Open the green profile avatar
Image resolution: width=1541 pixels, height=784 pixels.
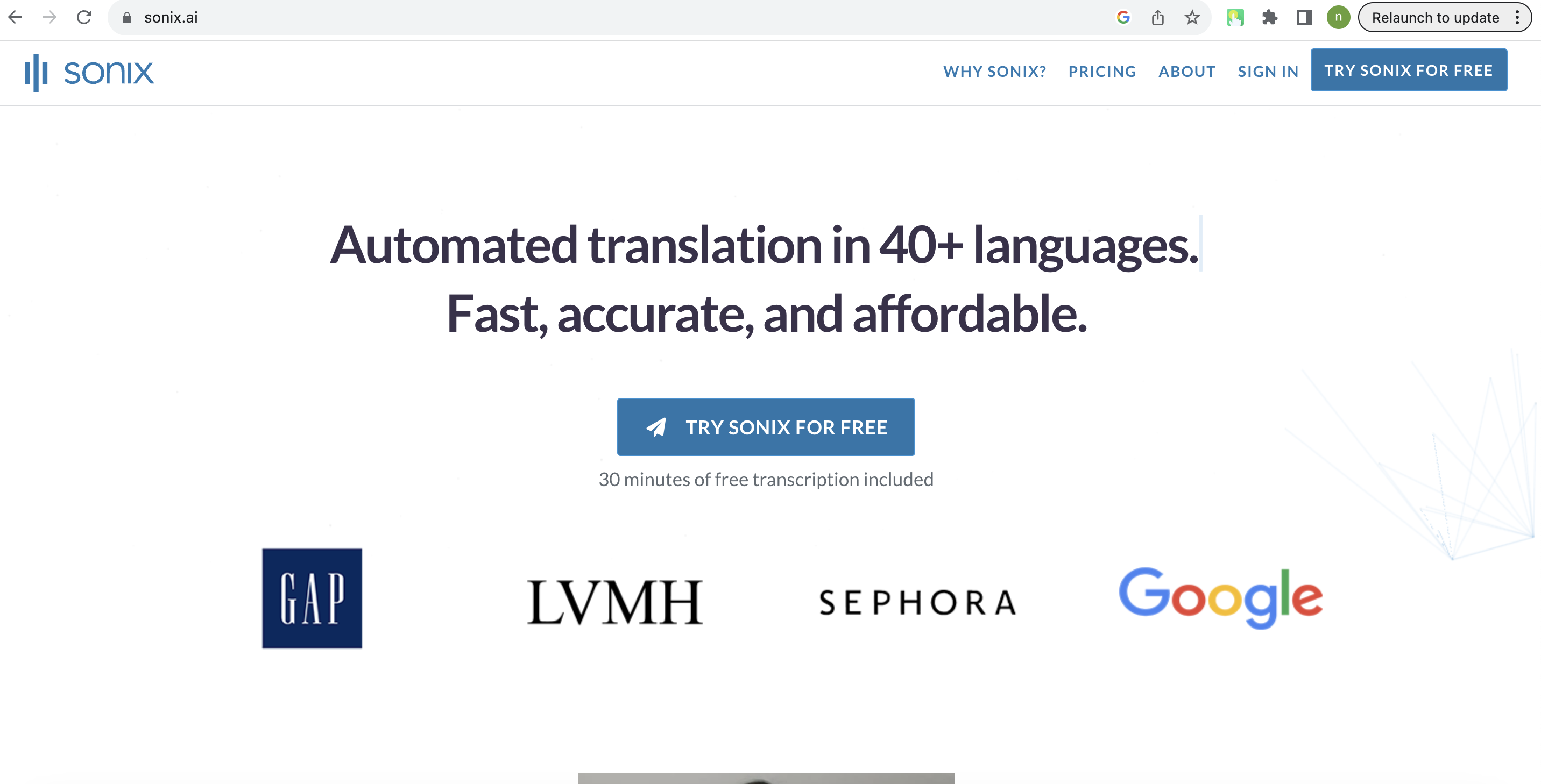point(1338,17)
